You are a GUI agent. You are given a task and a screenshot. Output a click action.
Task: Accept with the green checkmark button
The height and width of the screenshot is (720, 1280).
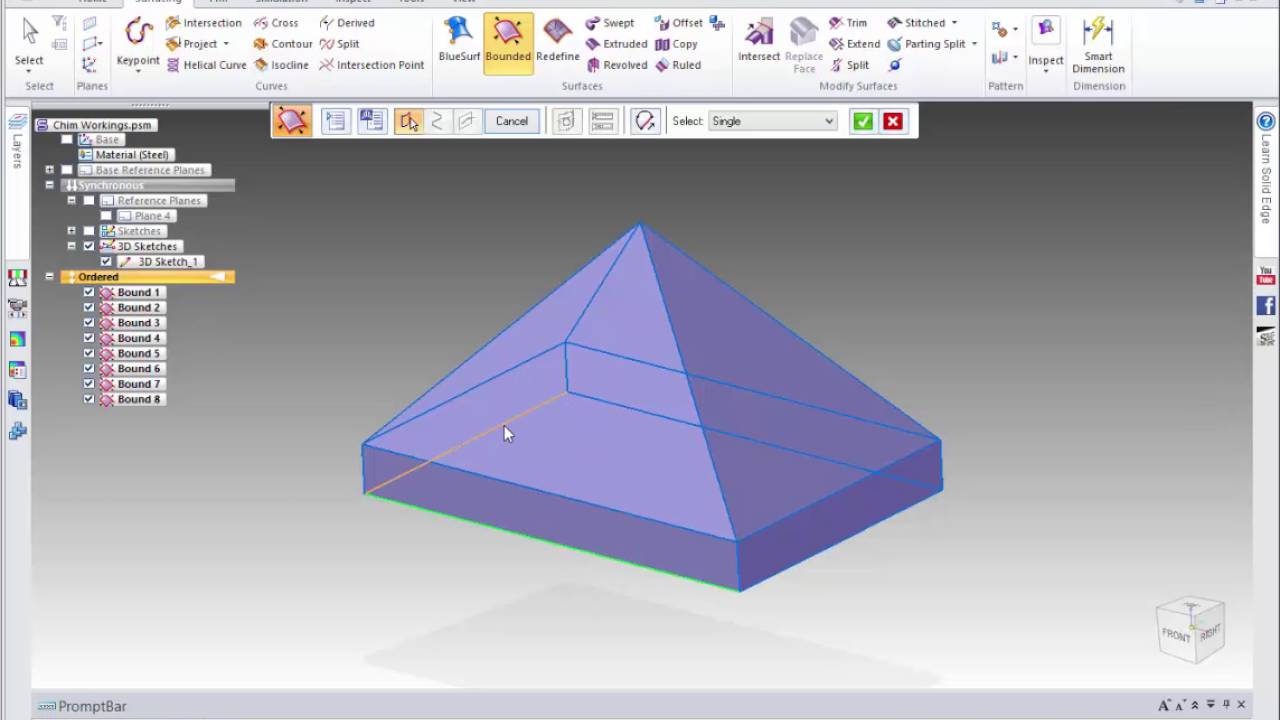click(x=863, y=122)
